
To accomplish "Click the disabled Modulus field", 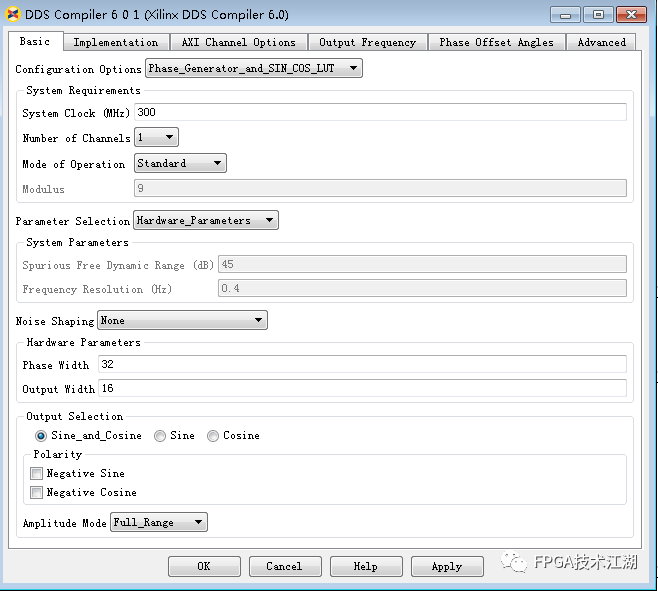I will click(380, 188).
